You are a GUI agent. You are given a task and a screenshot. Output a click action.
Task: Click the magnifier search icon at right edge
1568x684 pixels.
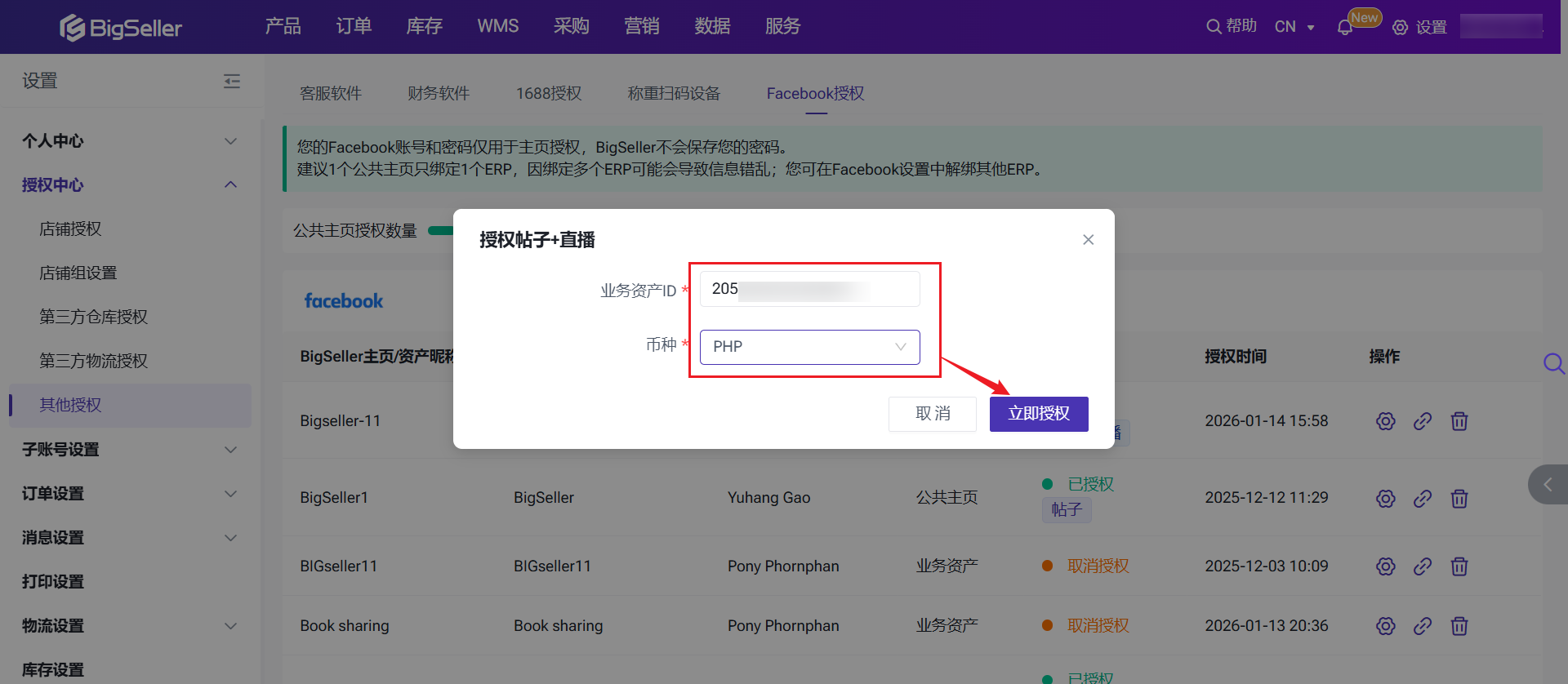[x=1553, y=363]
